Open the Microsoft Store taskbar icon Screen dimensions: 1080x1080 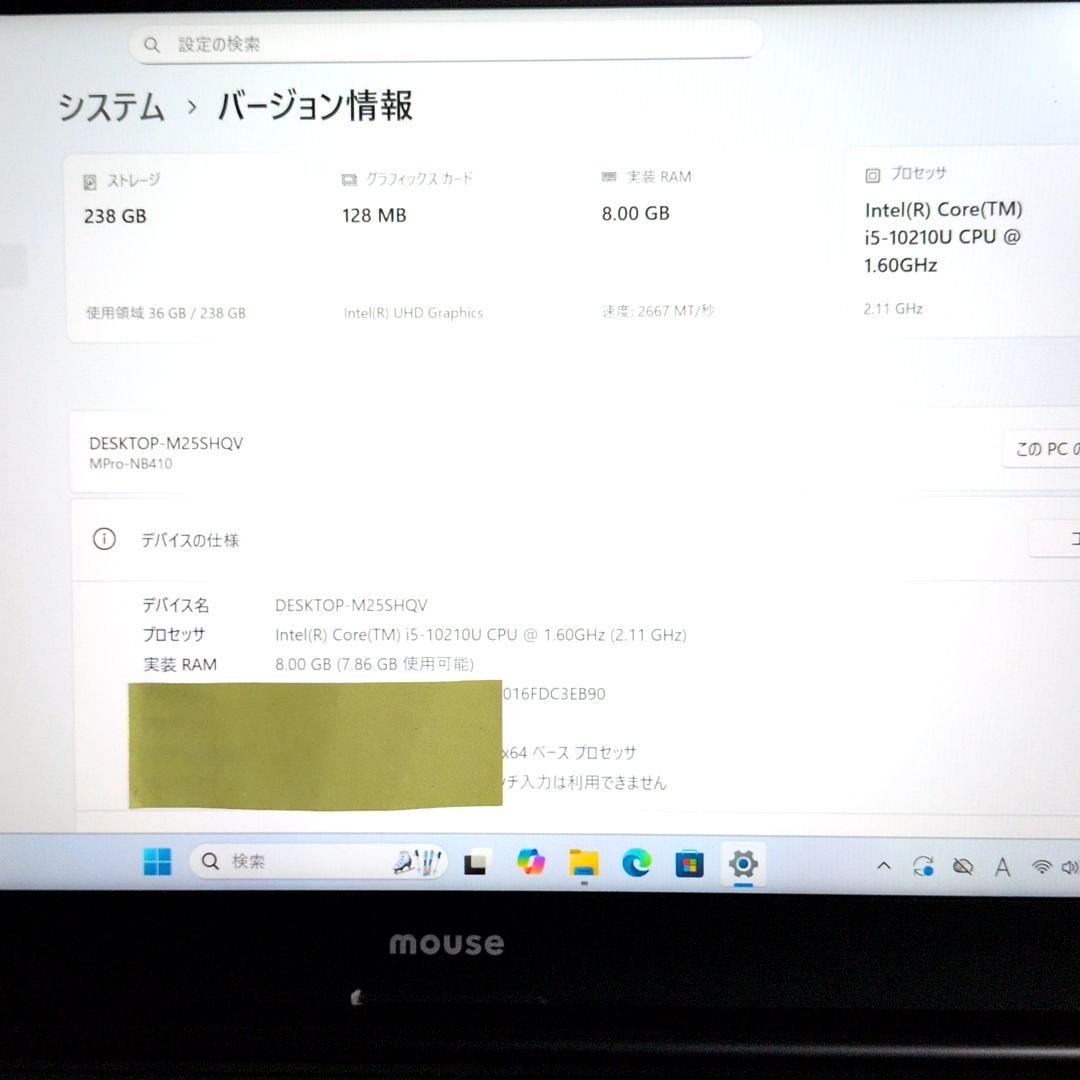690,862
